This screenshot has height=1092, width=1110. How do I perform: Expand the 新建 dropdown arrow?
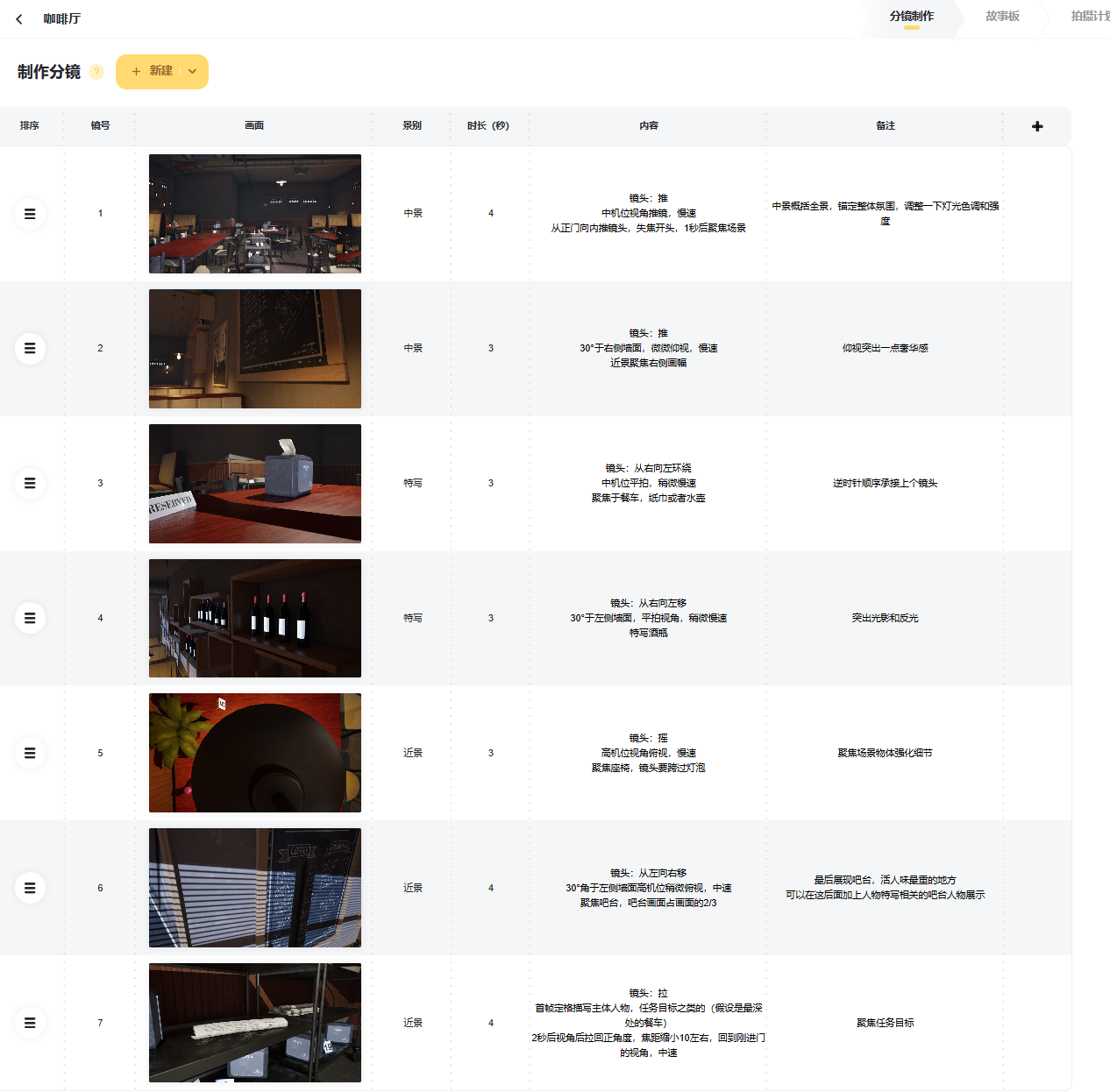pos(193,72)
